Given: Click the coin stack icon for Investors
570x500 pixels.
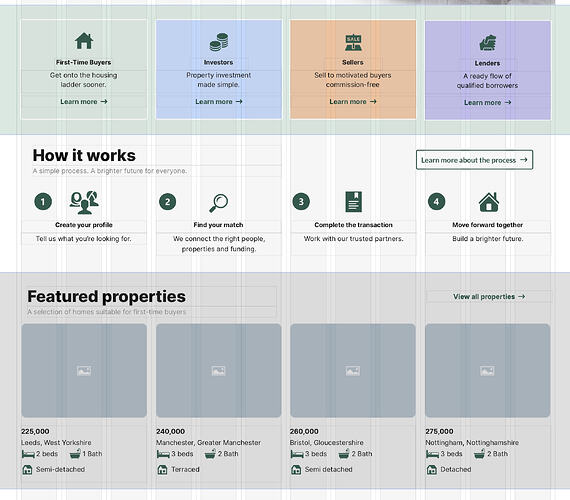Looking at the screenshot, I should click(219, 42).
